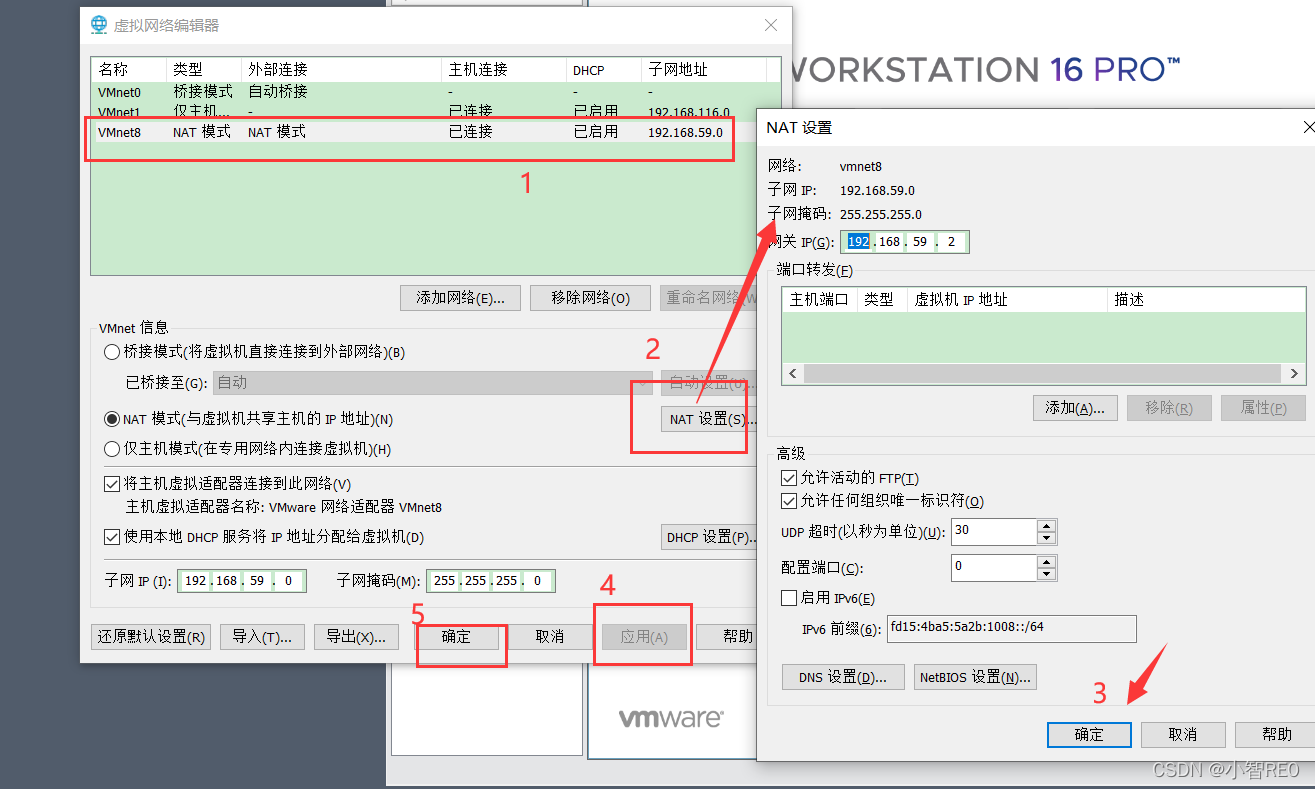This screenshot has width=1315, height=789.
Task: Increase the 配置端口 value with up arrow
Action: coord(1047,561)
